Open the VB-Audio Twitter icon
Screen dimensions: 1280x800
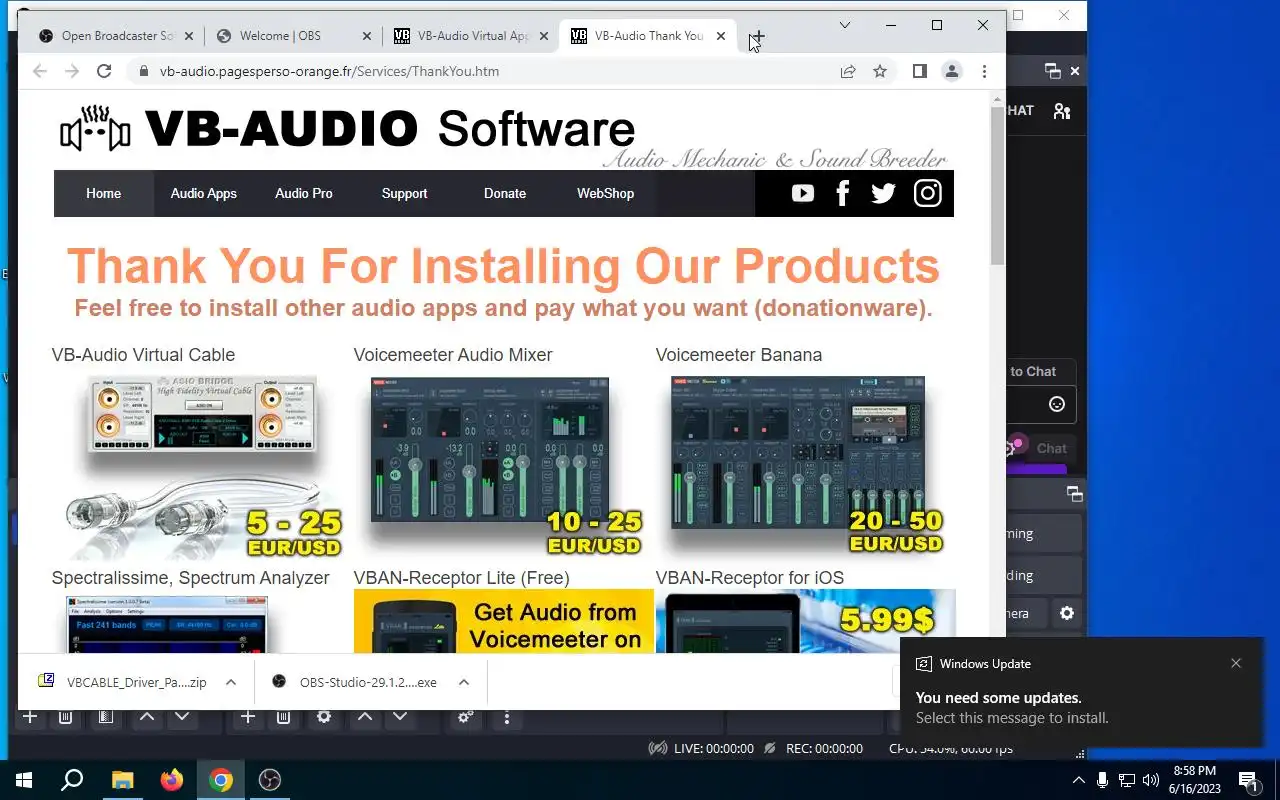click(883, 194)
